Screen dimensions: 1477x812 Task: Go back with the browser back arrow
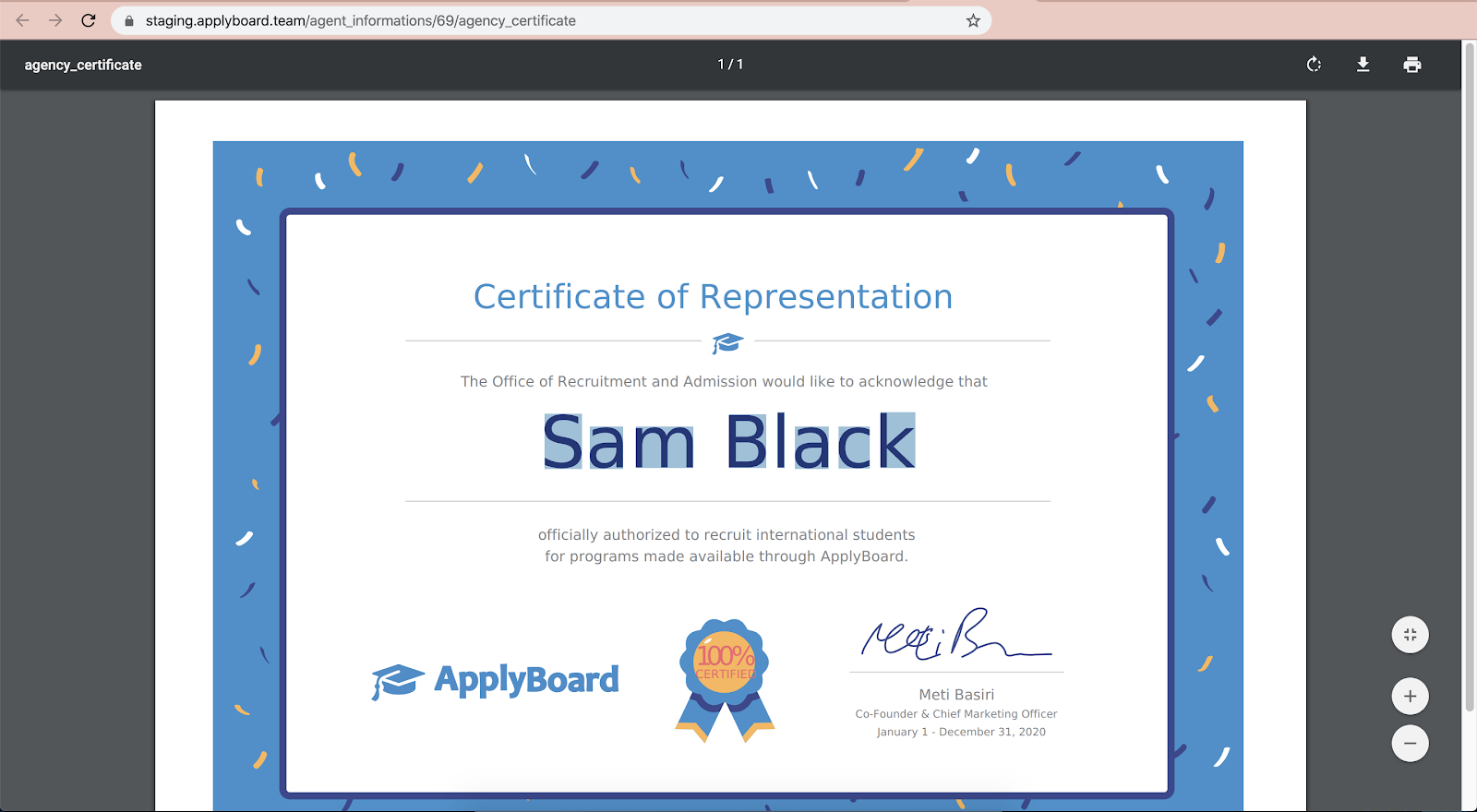[x=23, y=20]
